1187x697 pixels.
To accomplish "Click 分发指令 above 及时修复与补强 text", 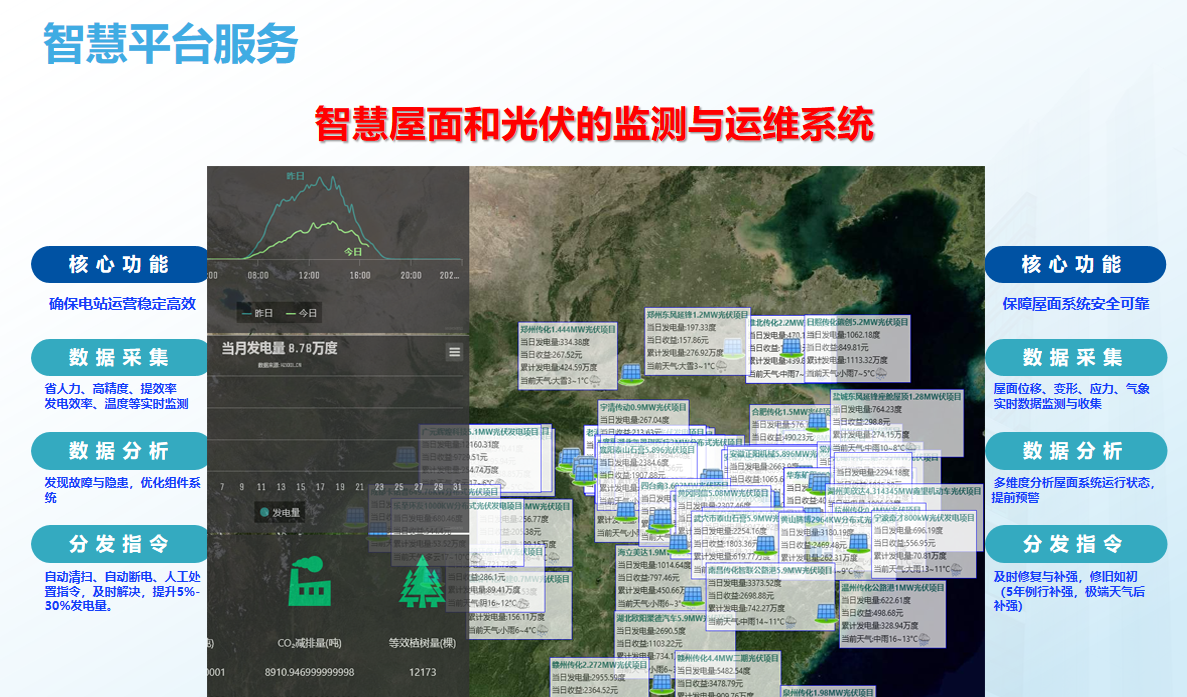I will click(x=1074, y=544).
